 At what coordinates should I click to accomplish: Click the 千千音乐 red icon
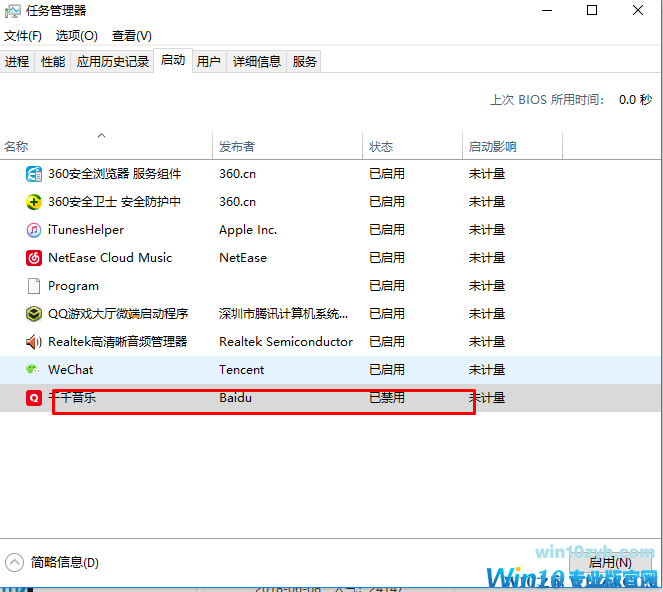(x=34, y=398)
